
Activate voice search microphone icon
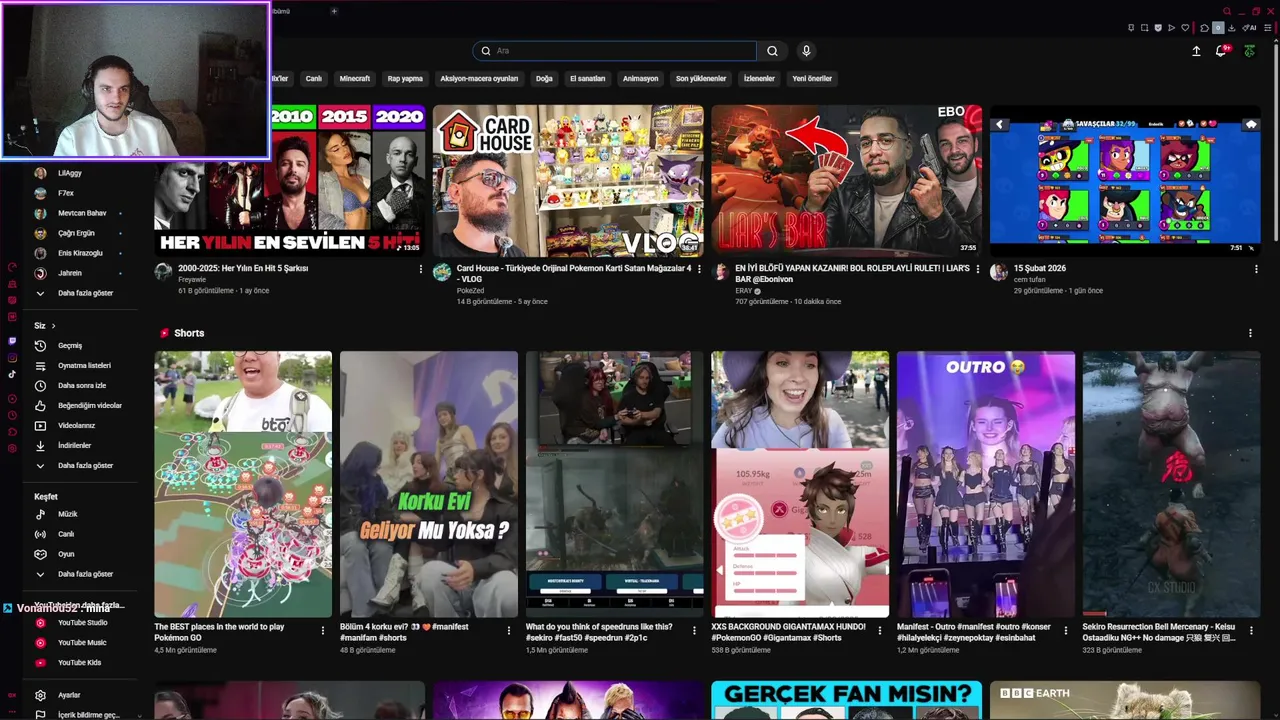tap(806, 51)
